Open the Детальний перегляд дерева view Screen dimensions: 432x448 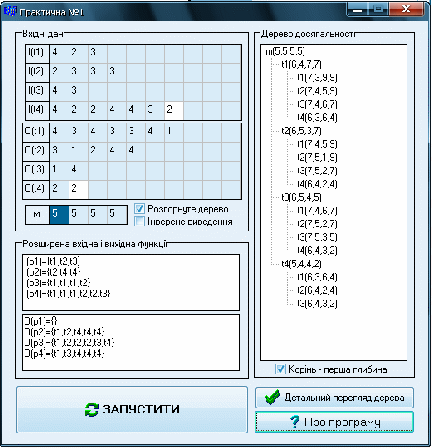coord(334,397)
